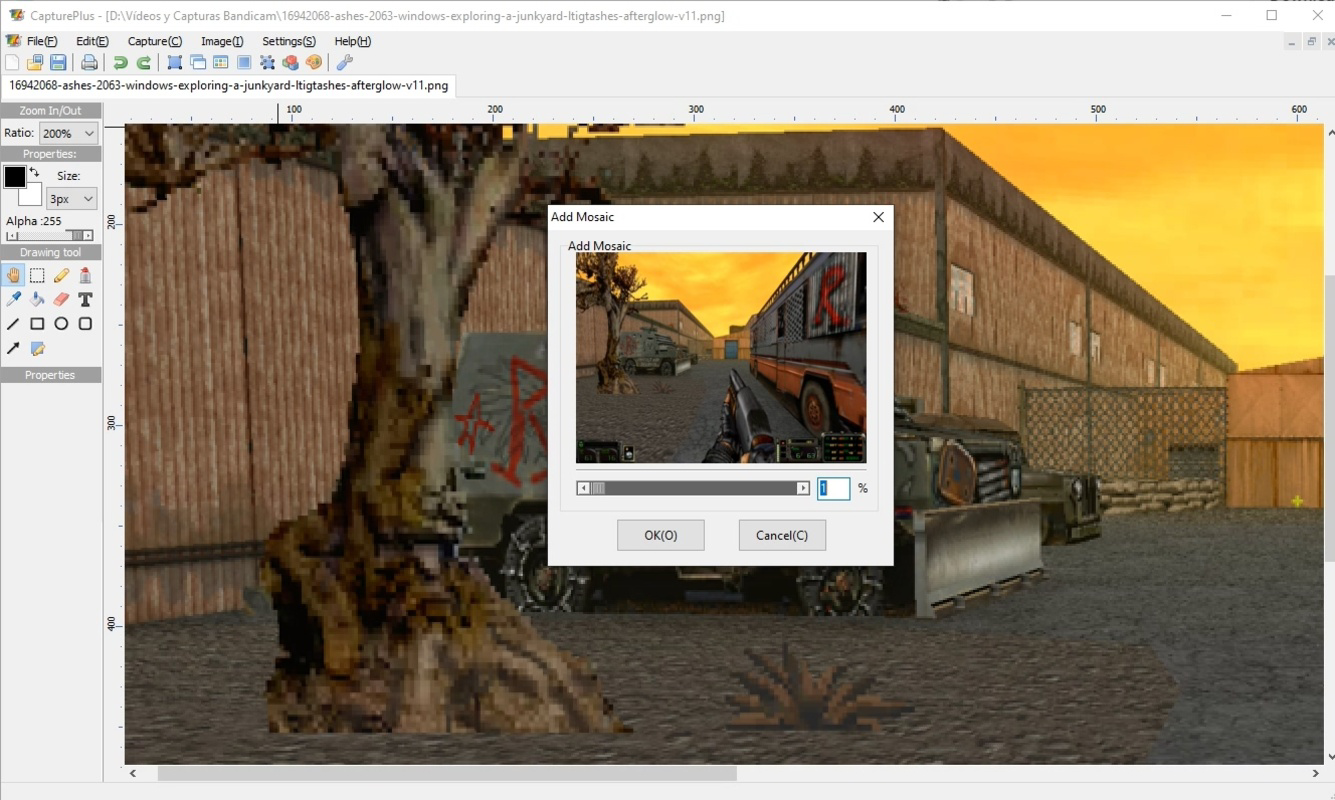1335x800 pixels.
Task: Click the Alpha slider right arrow
Action: point(88,236)
